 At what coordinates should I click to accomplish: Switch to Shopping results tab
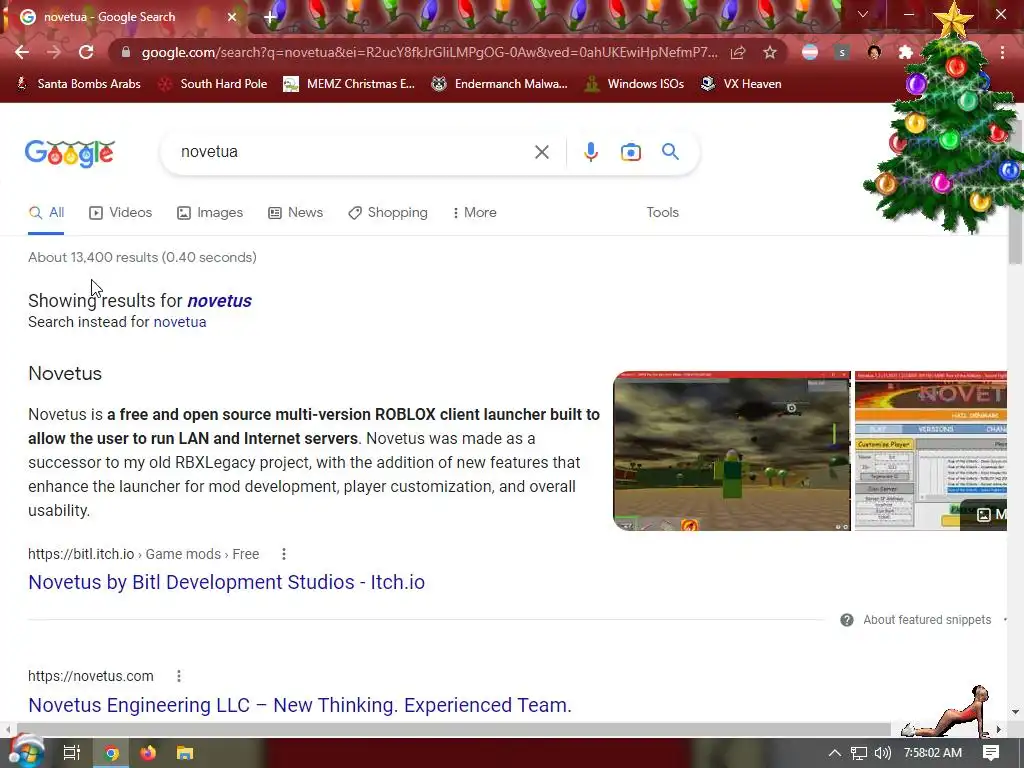tap(388, 213)
